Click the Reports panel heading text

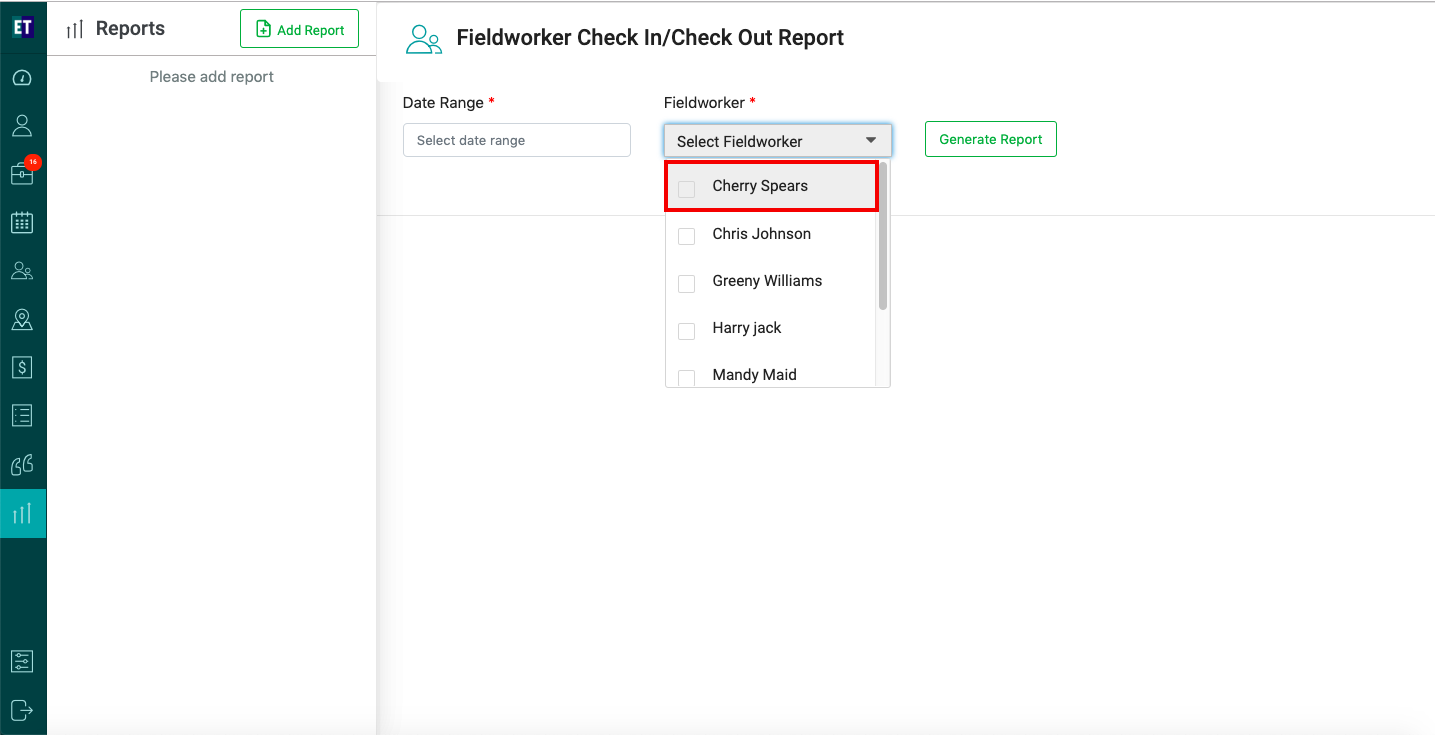130,29
